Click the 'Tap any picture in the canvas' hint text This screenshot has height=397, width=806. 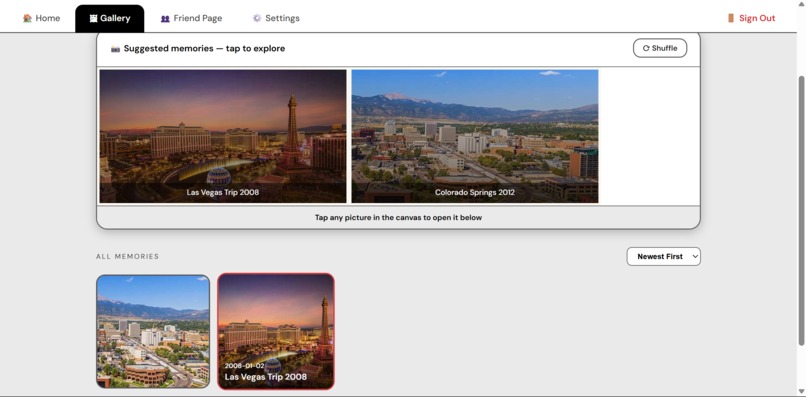[398, 218]
